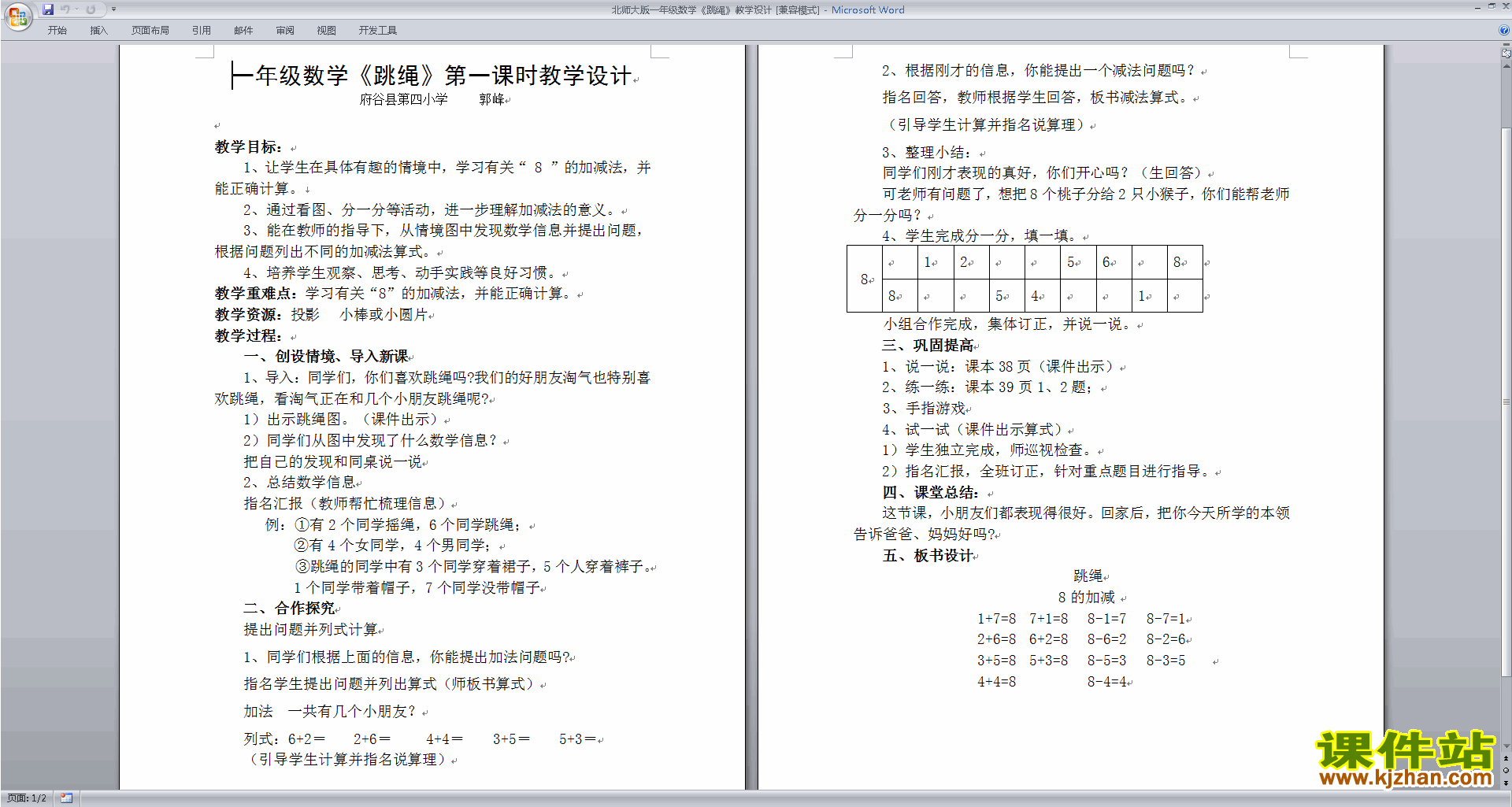Click heading 四、课堂总结
Viewport: 1512px width, 807px height.
click(x=931, y=493)
